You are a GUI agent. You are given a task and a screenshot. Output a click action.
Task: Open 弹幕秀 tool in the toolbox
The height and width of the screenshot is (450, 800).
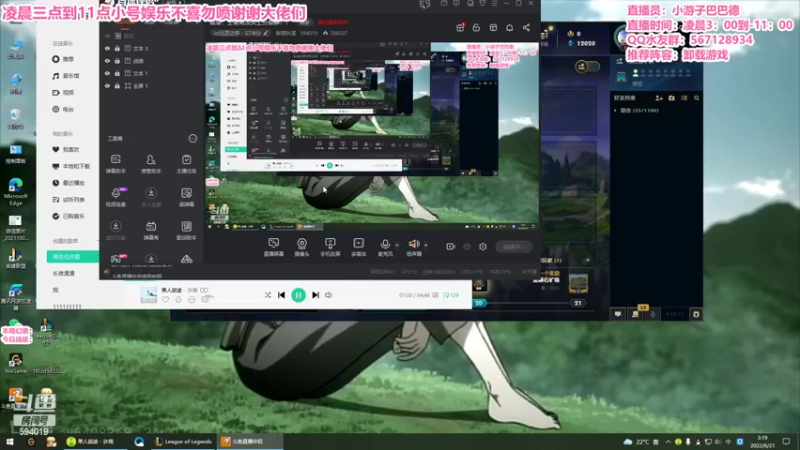[151, 230]
